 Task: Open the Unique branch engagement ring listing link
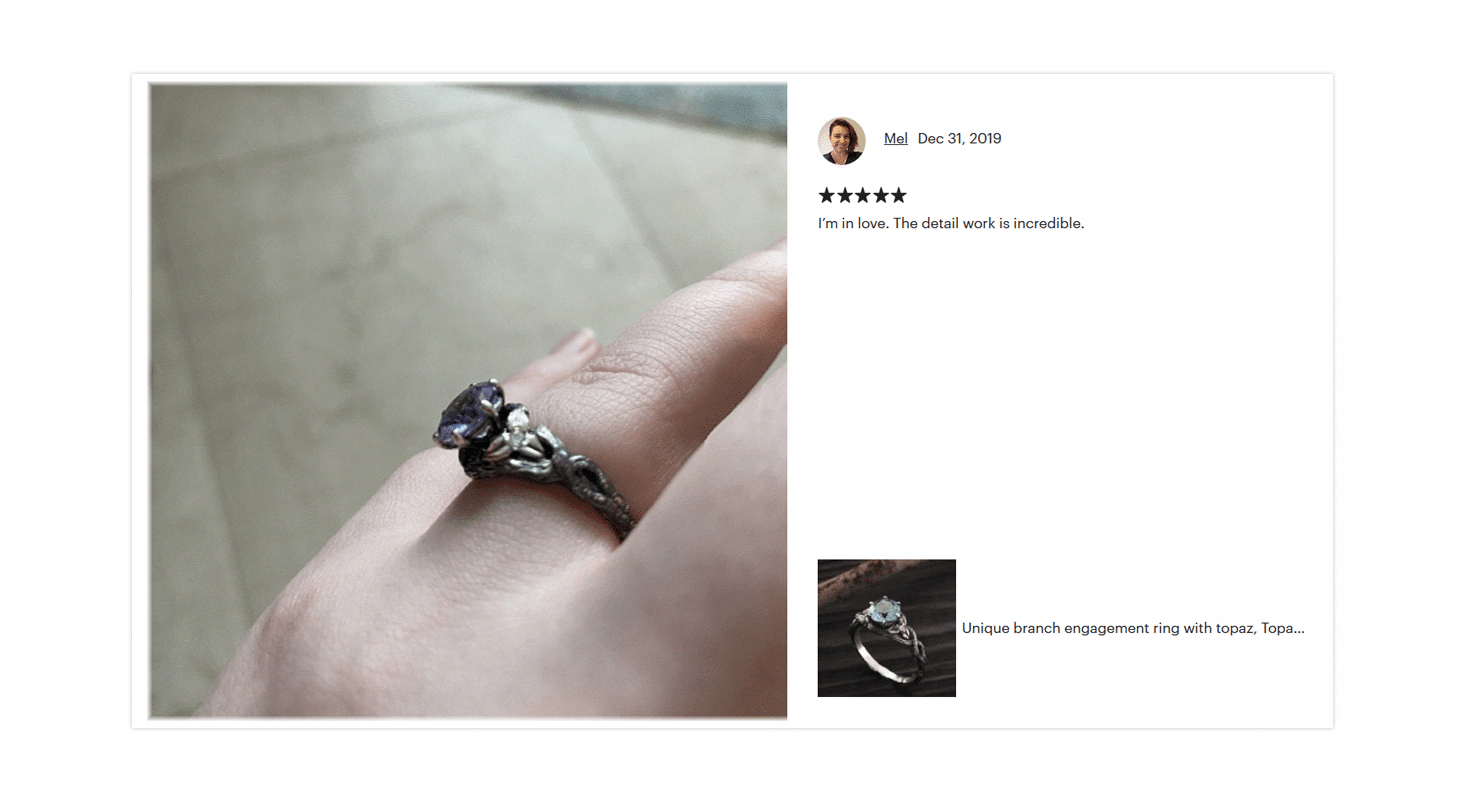(1133, 628)
